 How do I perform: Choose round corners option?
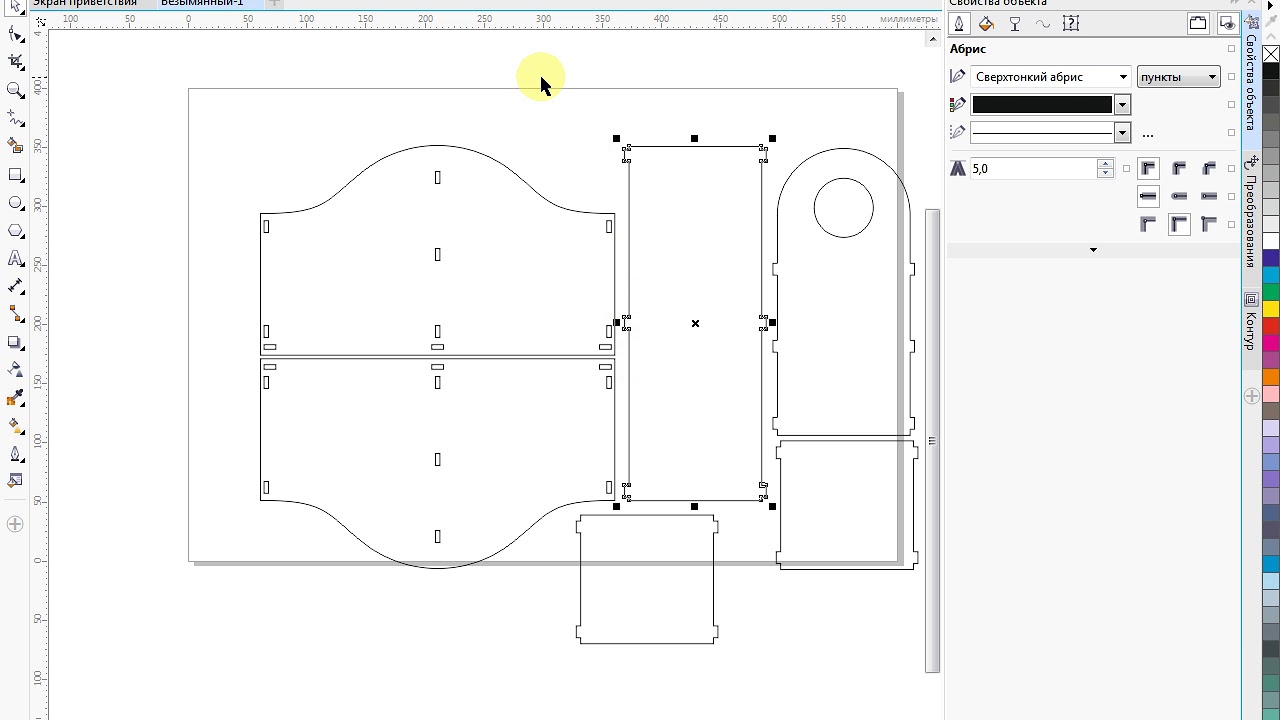click(x=1179, y=169)
